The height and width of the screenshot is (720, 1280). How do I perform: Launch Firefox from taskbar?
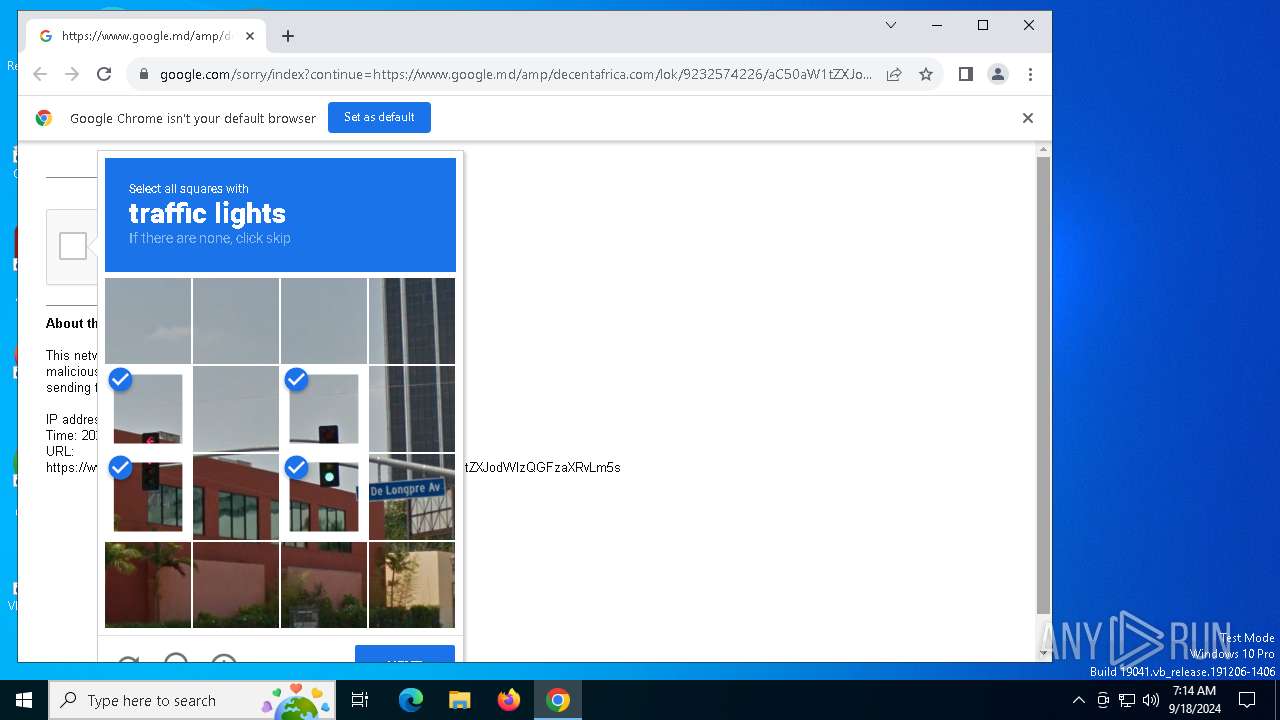click(x=509, y=700)
